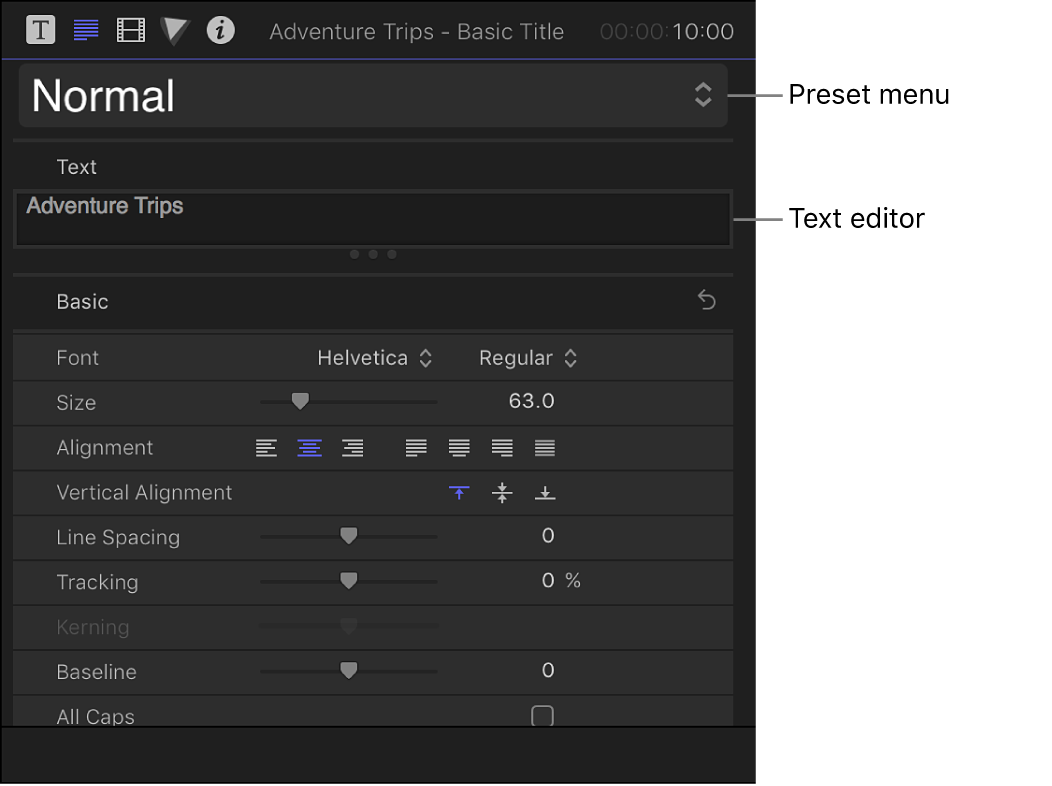Viewport: 1052px width, 786px height.
Task: Open the Title inspector with the triangle icon
Action: [174, 30]
